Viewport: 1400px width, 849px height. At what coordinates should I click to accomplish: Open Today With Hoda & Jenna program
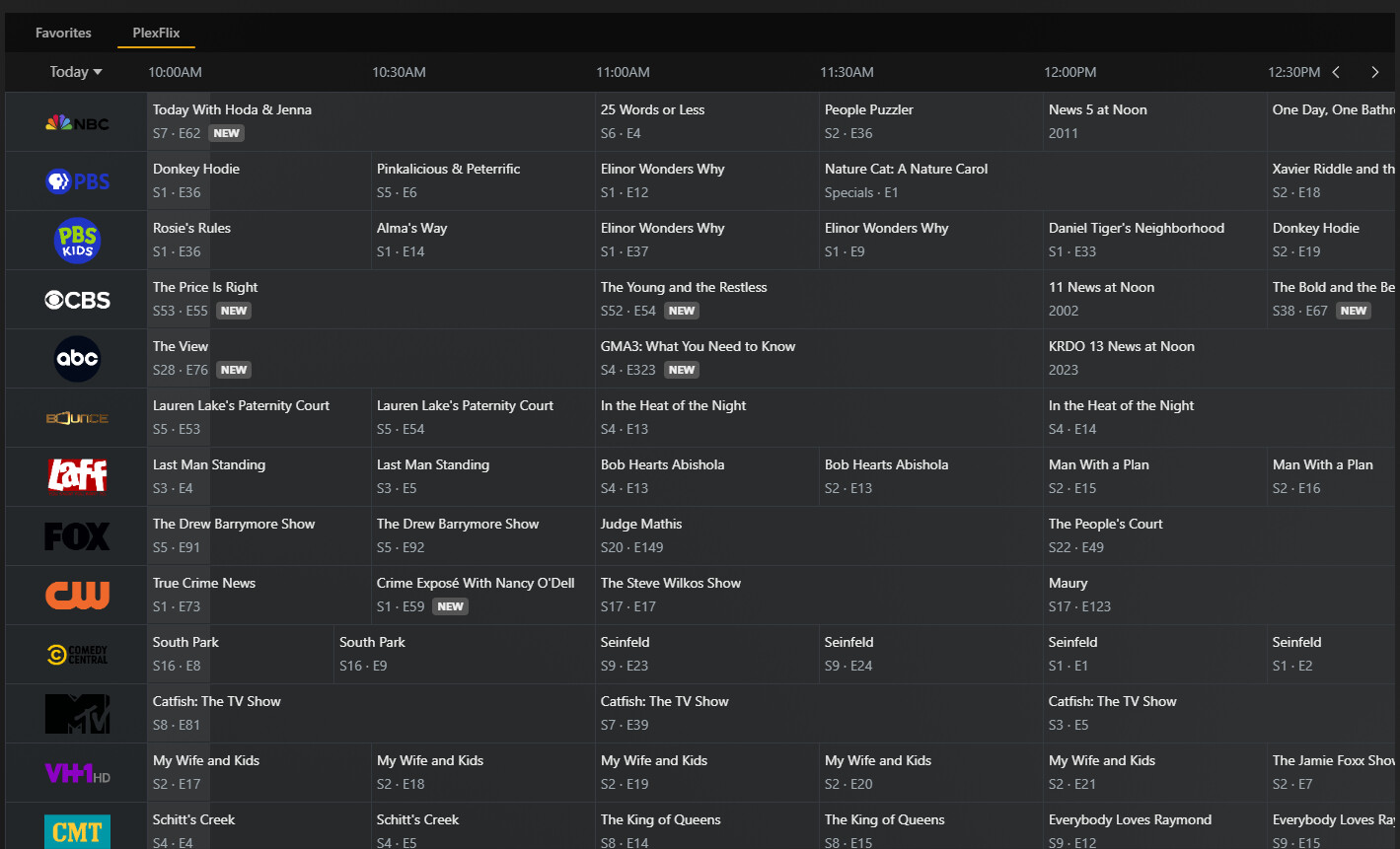(x=370, y=121)
